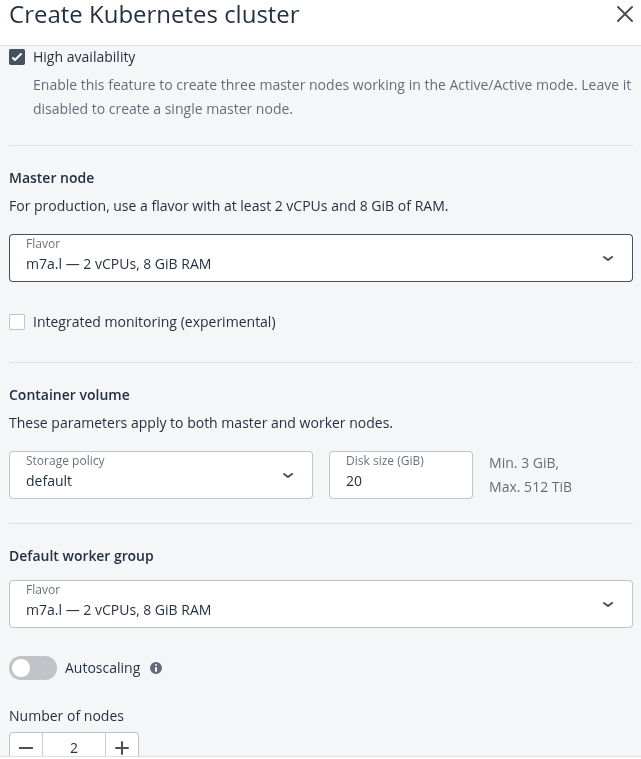Open the Storage policy dropdown

[x=161, y=475]
